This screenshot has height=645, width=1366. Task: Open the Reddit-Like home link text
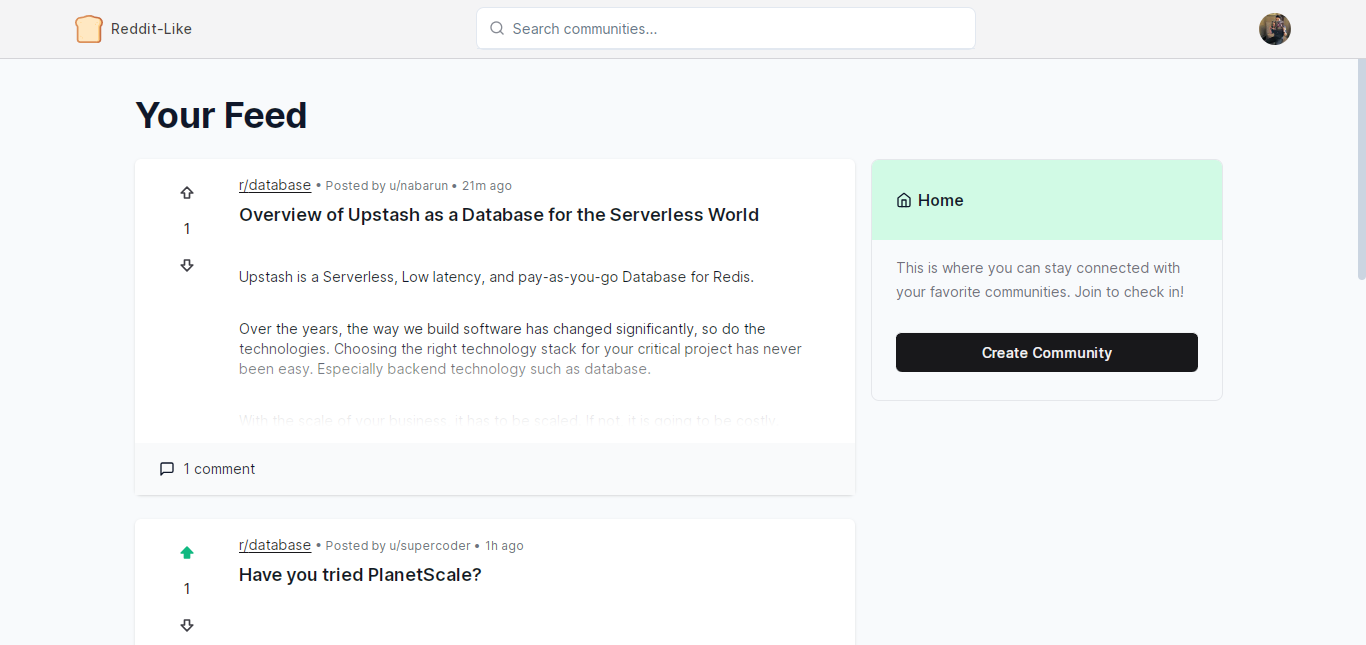pos(151,29)
